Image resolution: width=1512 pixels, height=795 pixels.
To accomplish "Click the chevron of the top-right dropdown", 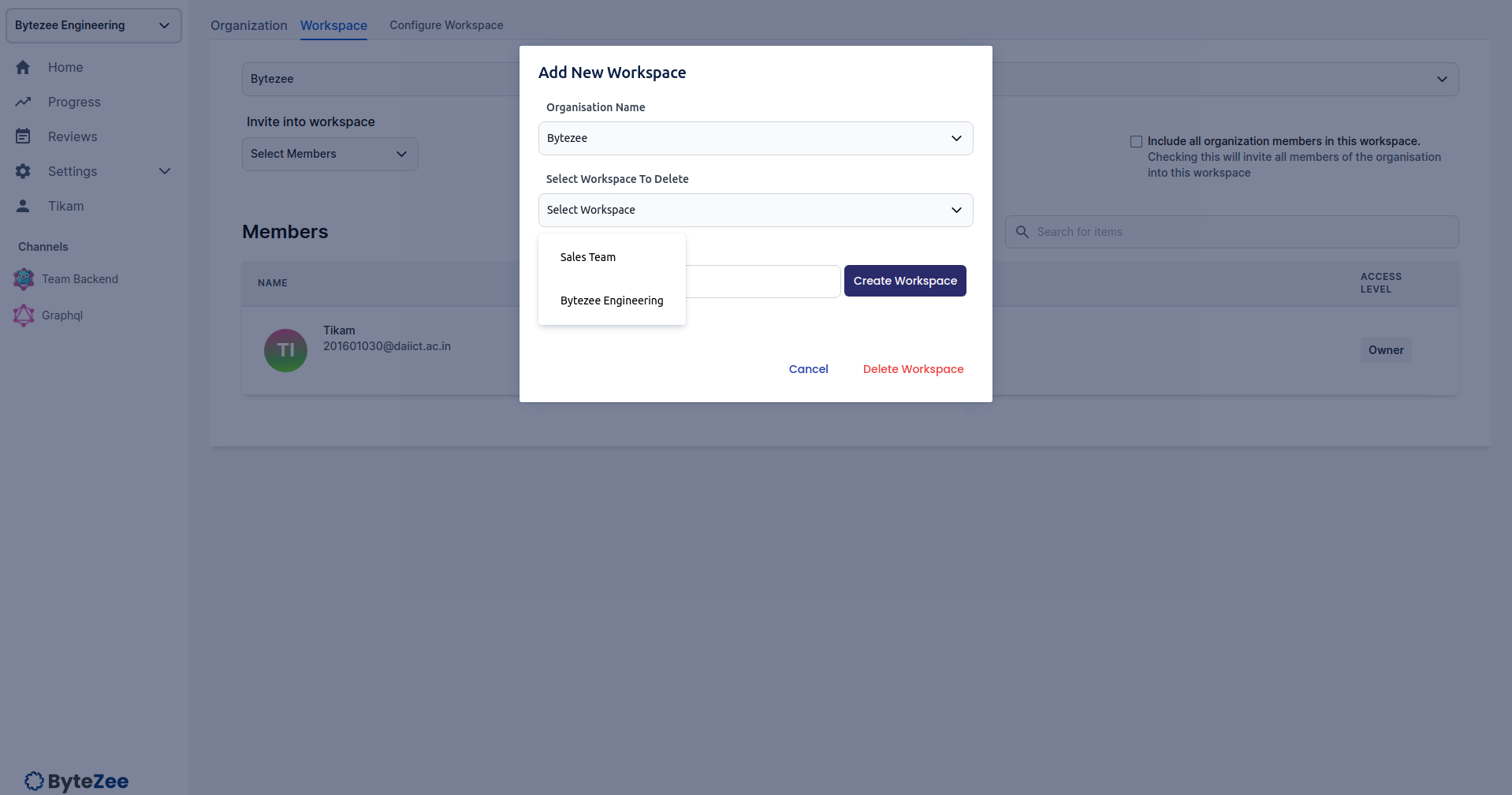I will tap(1442, 79).
